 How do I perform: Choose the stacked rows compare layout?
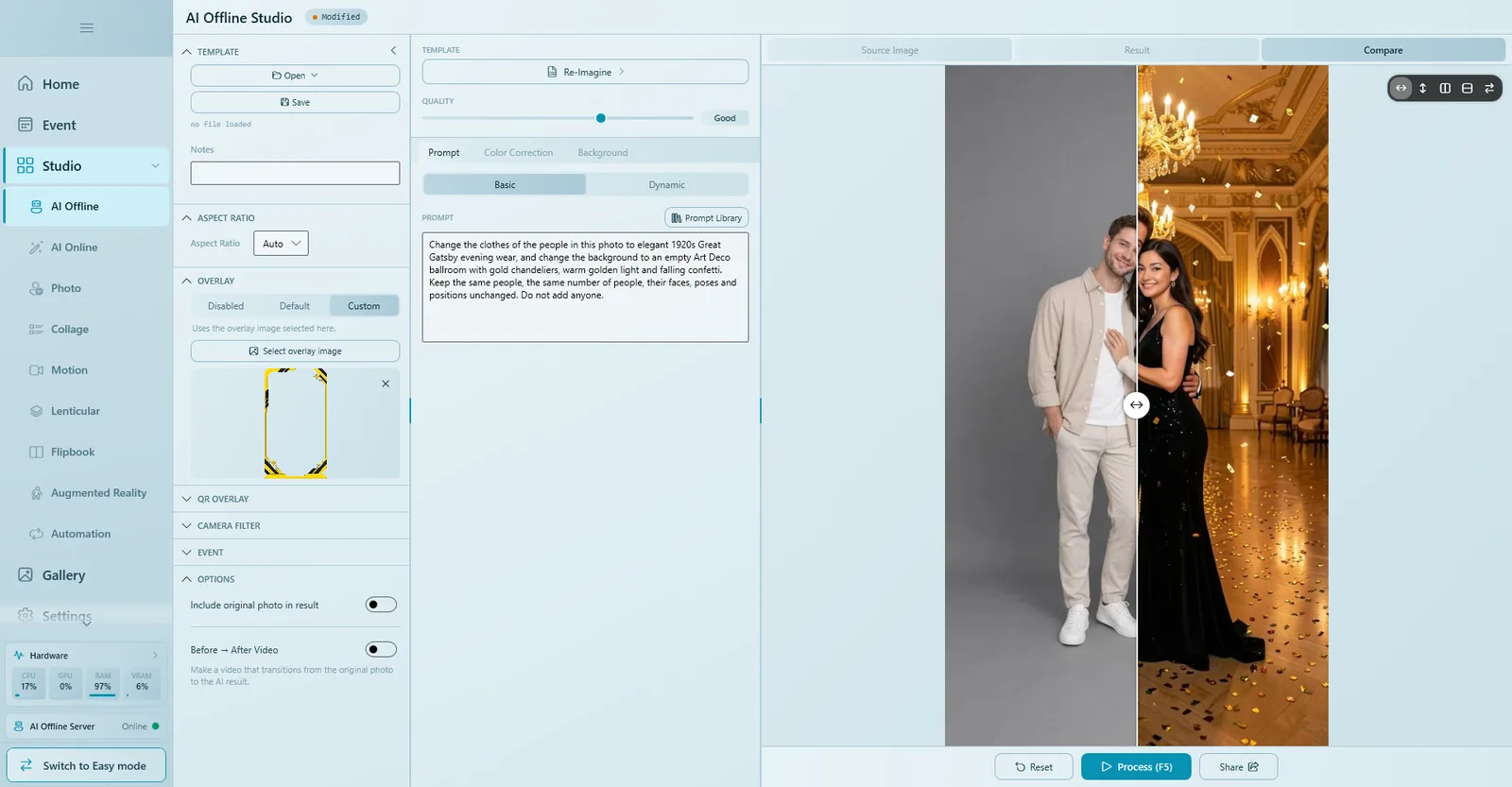pos(1467,88)
